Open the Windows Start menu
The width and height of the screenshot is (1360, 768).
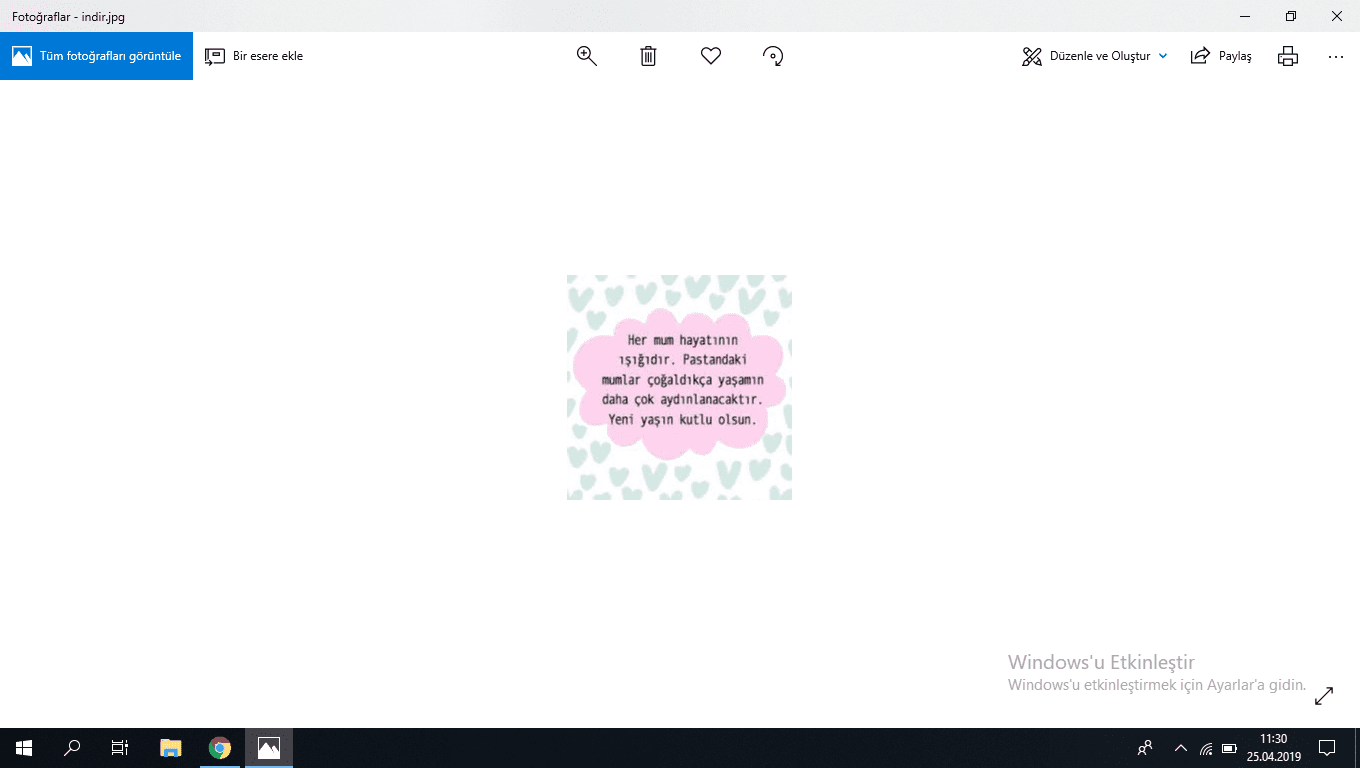(x=24, y=748)
